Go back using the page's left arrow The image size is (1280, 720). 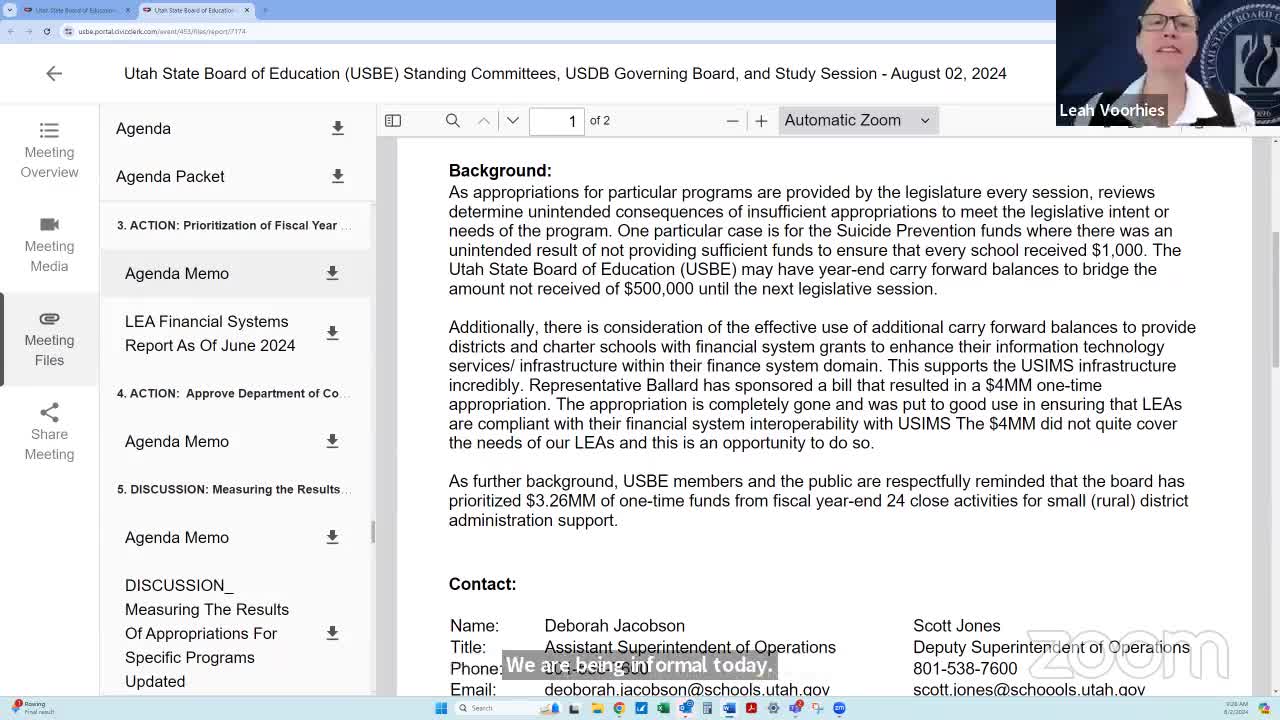pyautogui.click(x=54, y=73)
